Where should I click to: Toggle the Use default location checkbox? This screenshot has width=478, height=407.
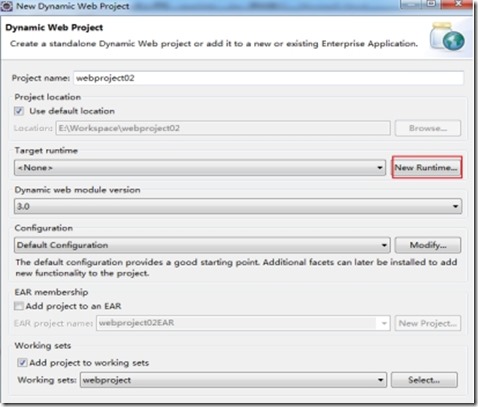tap(19, 111)
